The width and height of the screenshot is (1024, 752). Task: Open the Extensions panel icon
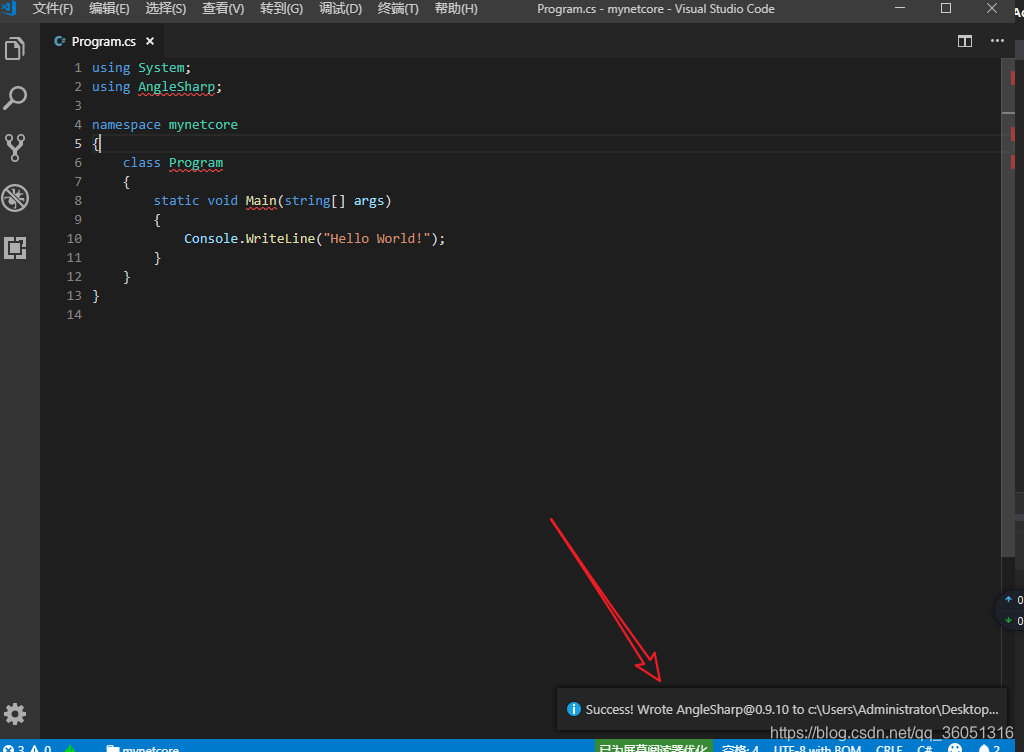15,247
